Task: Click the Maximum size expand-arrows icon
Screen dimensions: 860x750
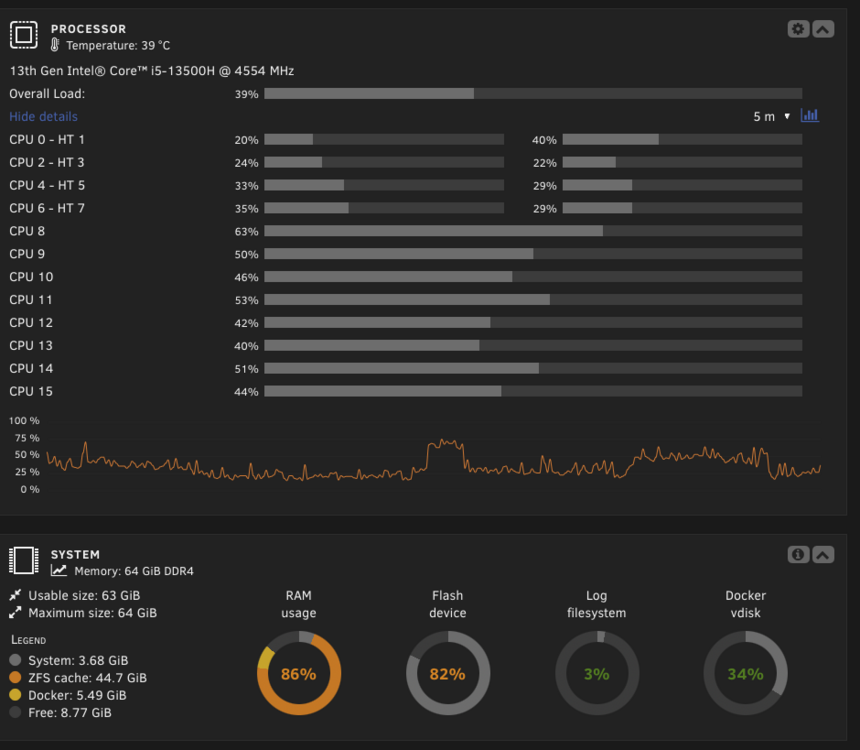Action: (x=15, y=612)
